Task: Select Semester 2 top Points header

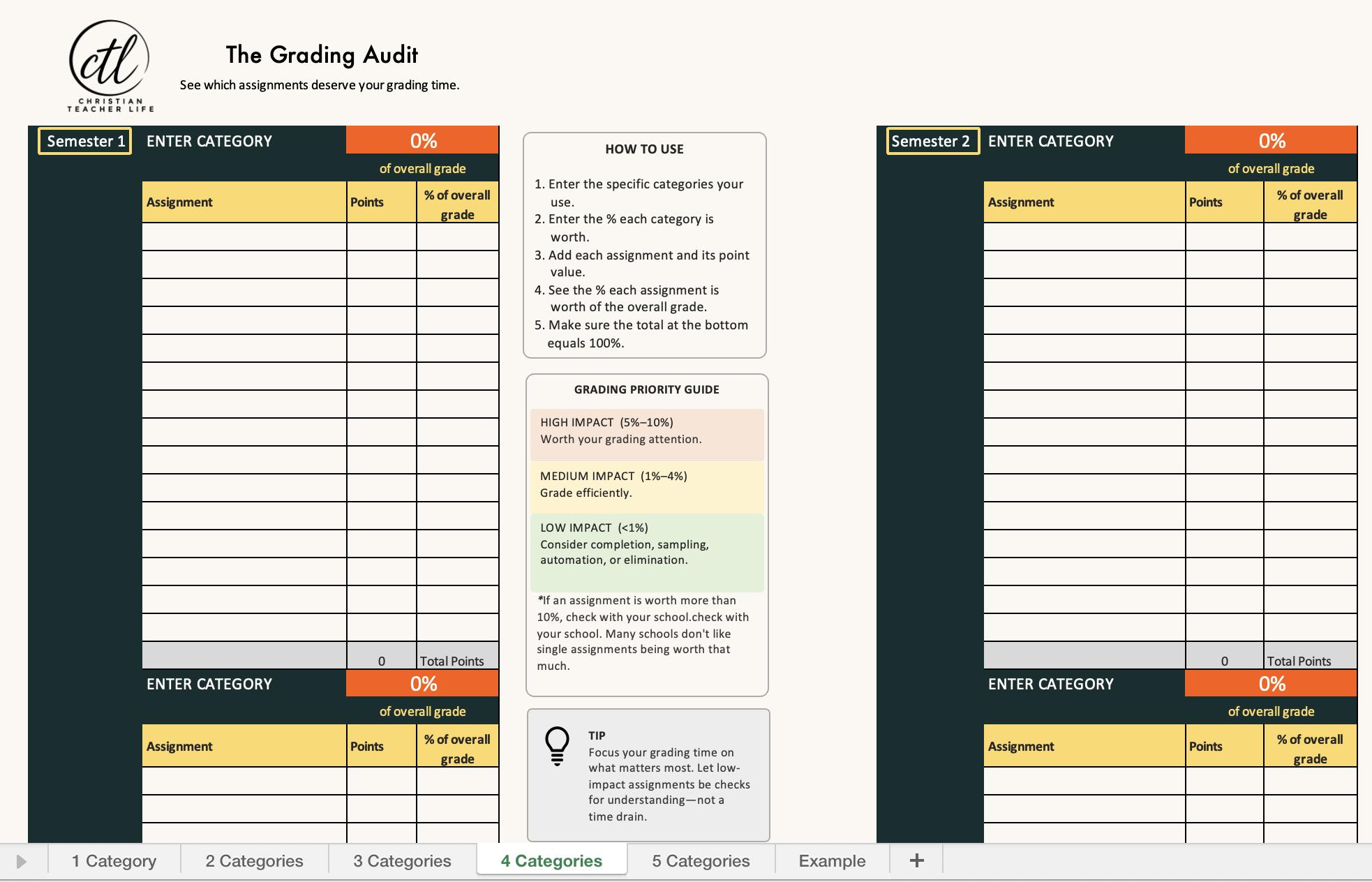Action: point(1225,202)
